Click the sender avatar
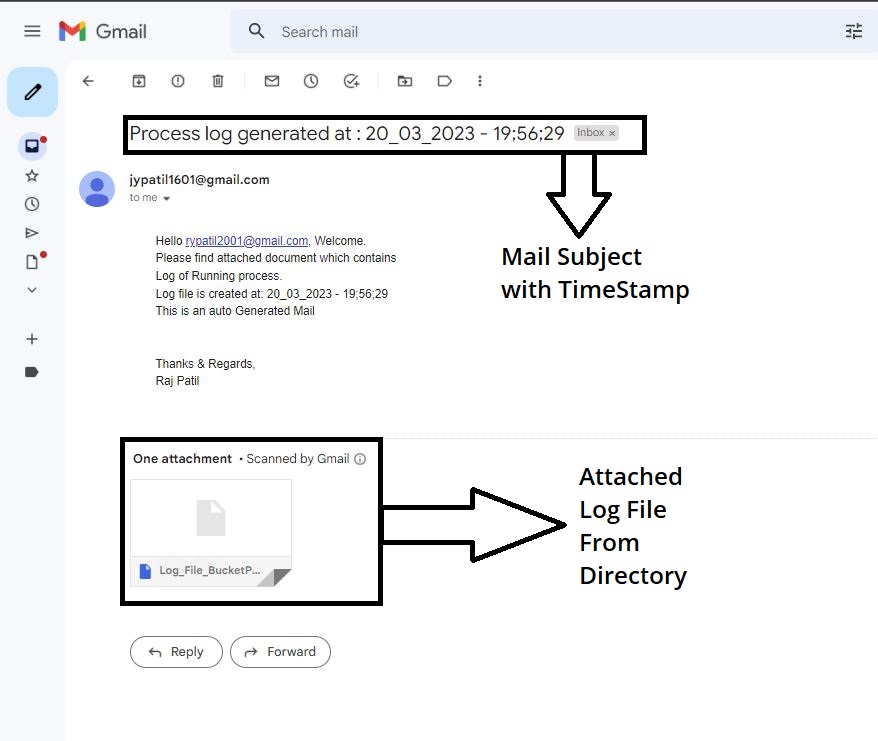878x741 pixels. [x=97, y=189]
